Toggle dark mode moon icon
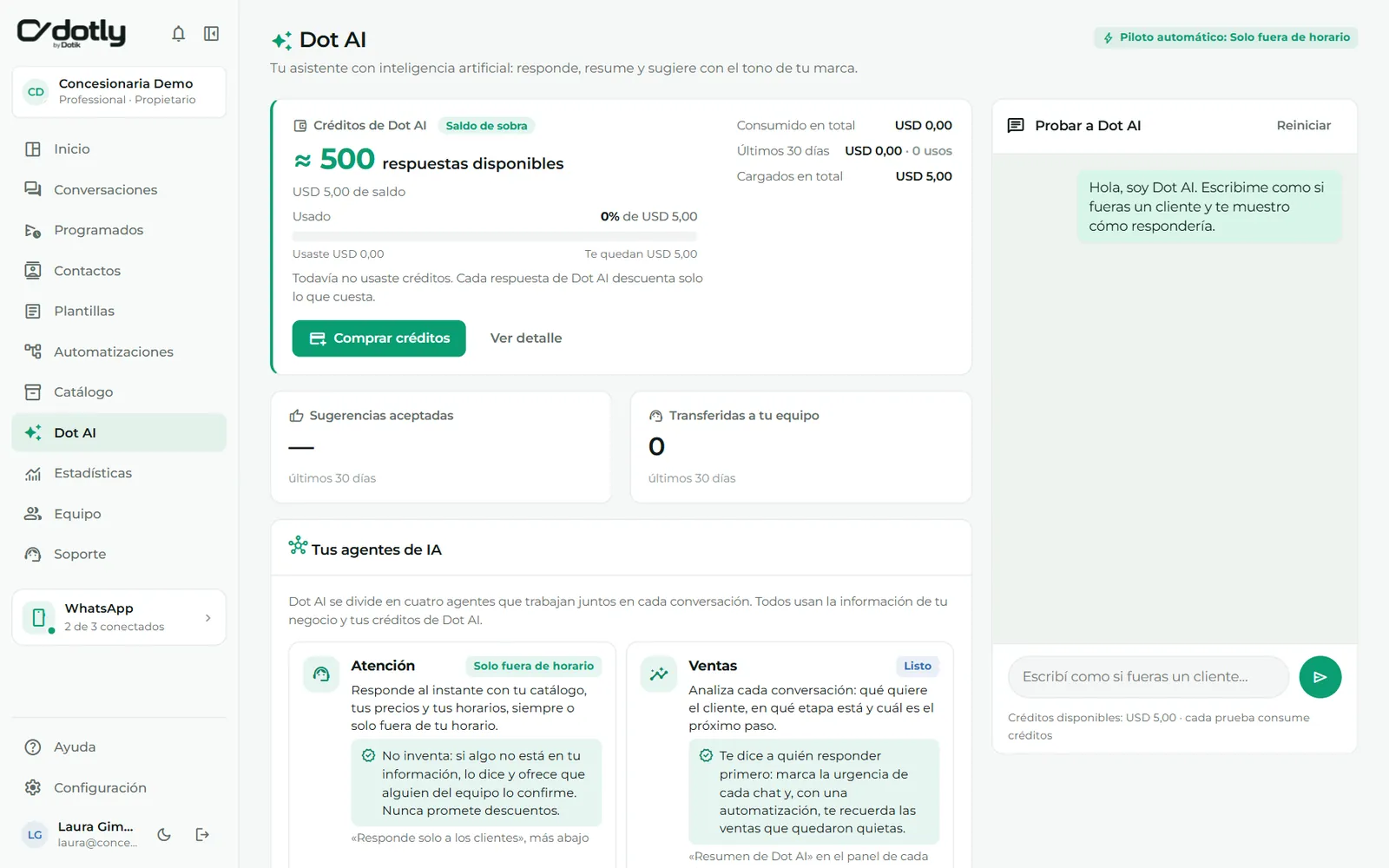Viewport: 1389px width, 868px height. 164,834
